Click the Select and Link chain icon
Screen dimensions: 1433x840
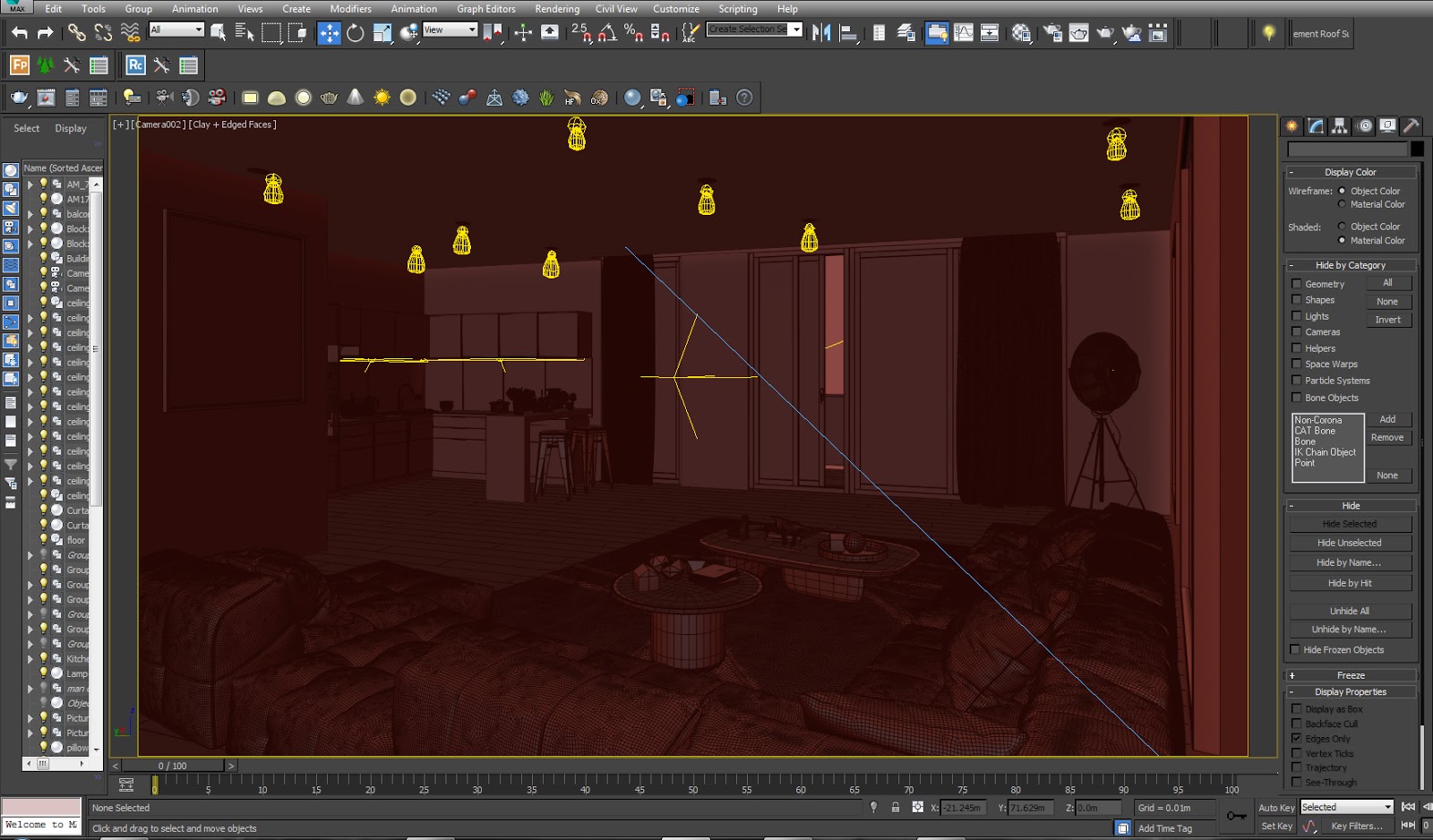[77, 33]
